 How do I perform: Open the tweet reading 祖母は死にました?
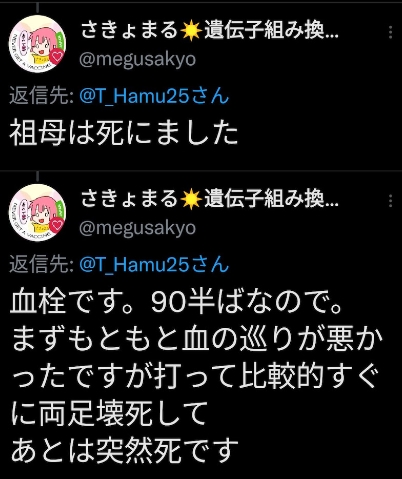(x=124, y=134)
